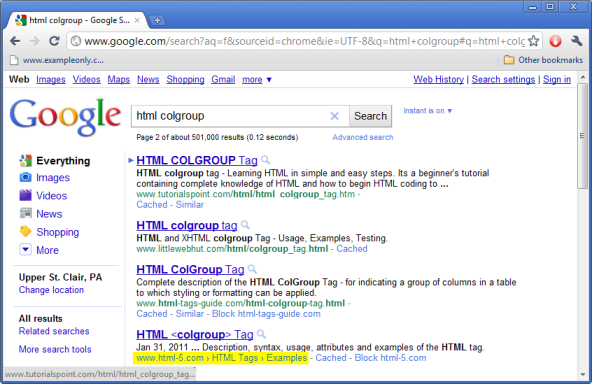
Task: Click the Sign in link
Action: (x=557, y=80)
